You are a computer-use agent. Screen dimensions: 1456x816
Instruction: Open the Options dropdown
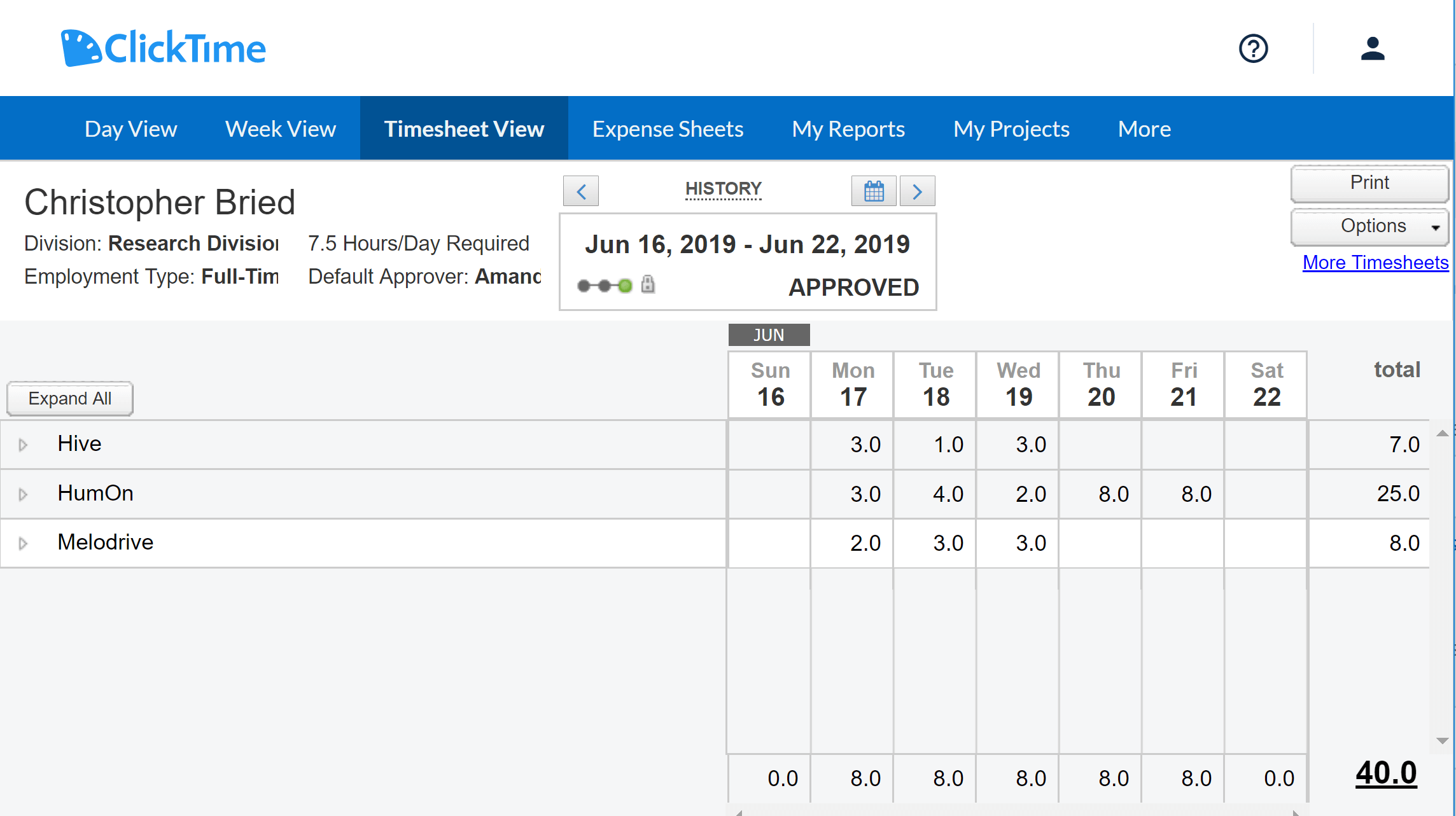pyautogui.click(x=1369, y=226)
